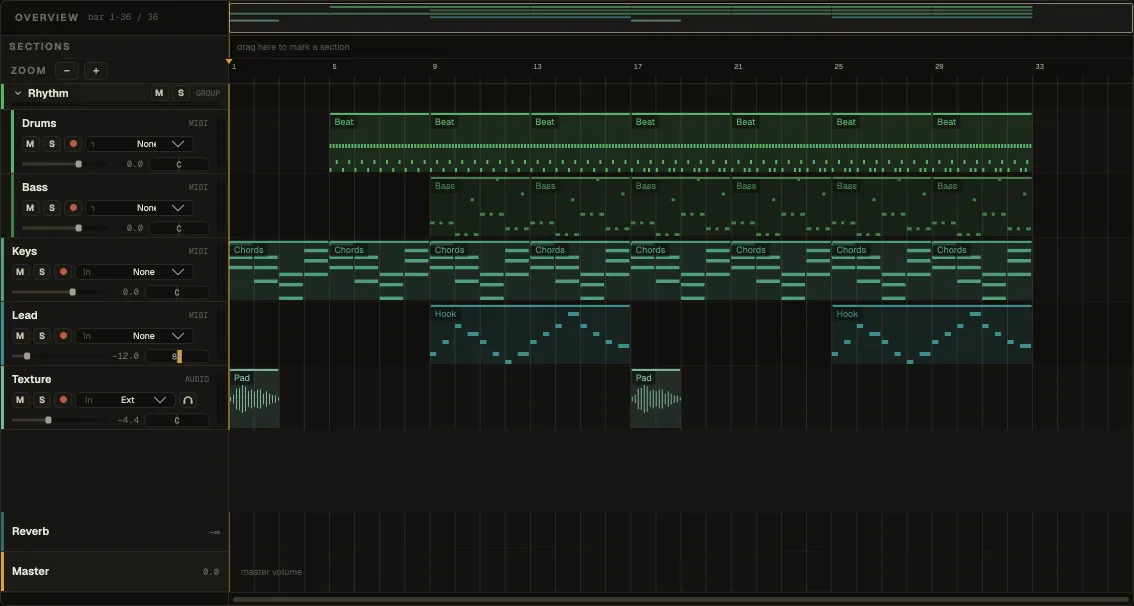The image size is (1134, 606).
Task: Arm recording on the Texture track
Action: (x=63, y=400)
